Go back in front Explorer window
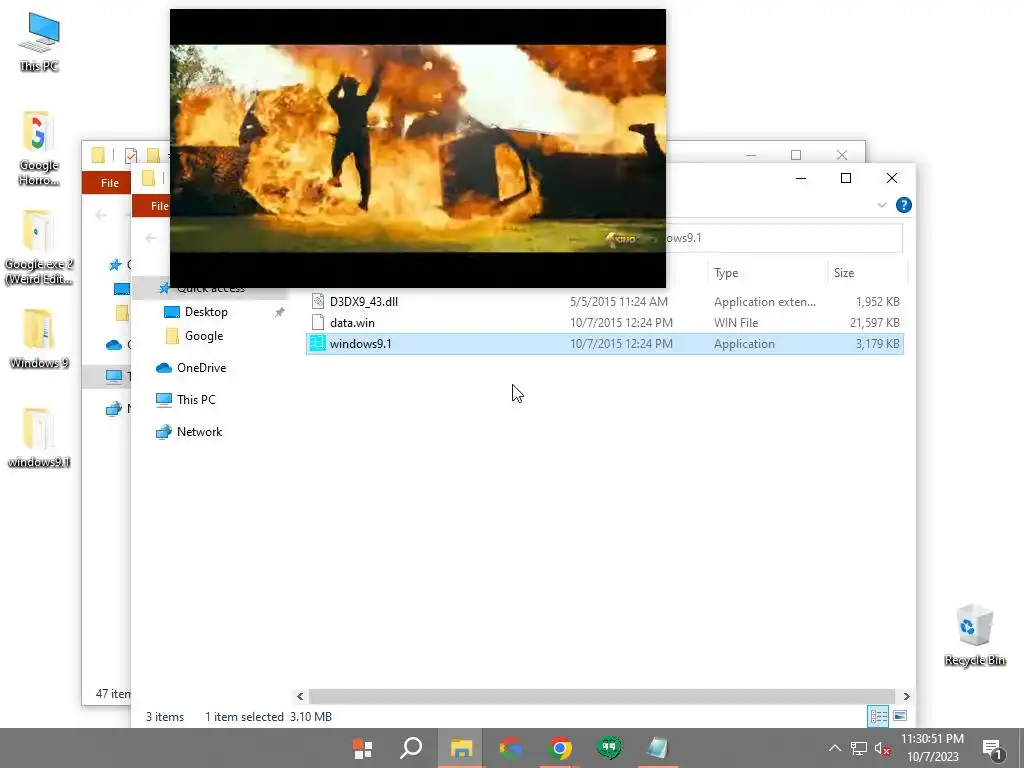 (152, 238)
